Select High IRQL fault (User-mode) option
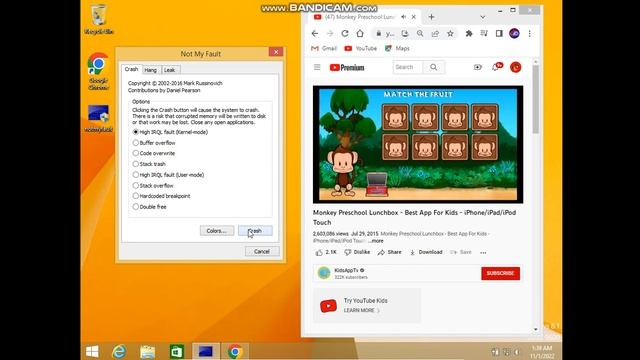Viewport: 640px width, 360px height. [x=168, y=175]
